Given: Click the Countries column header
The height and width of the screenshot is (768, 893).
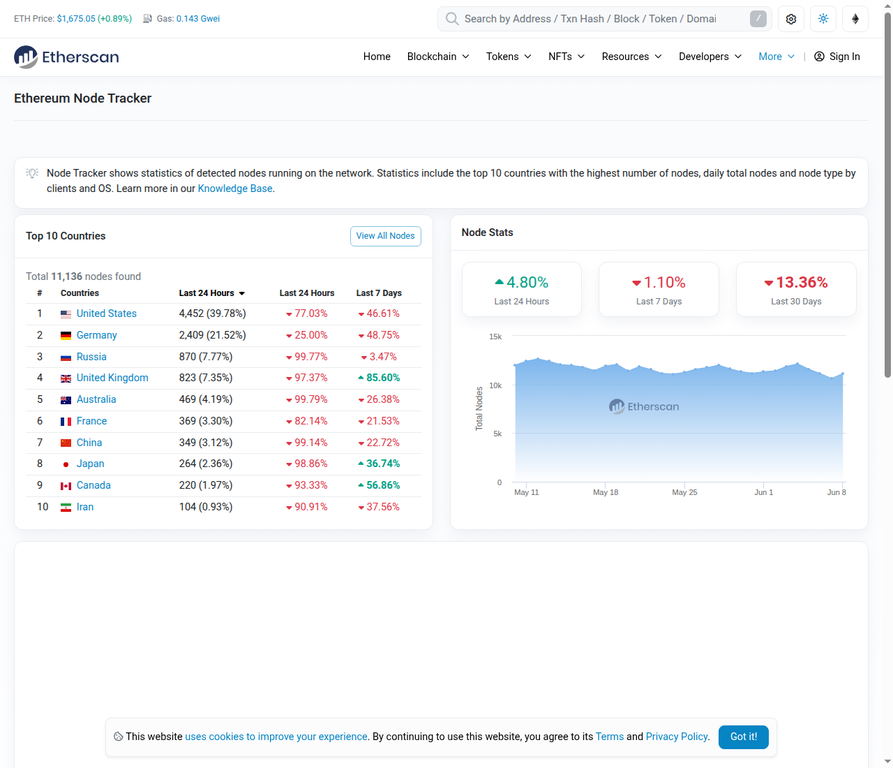Looking at the screenshot, I should point(80,293).
